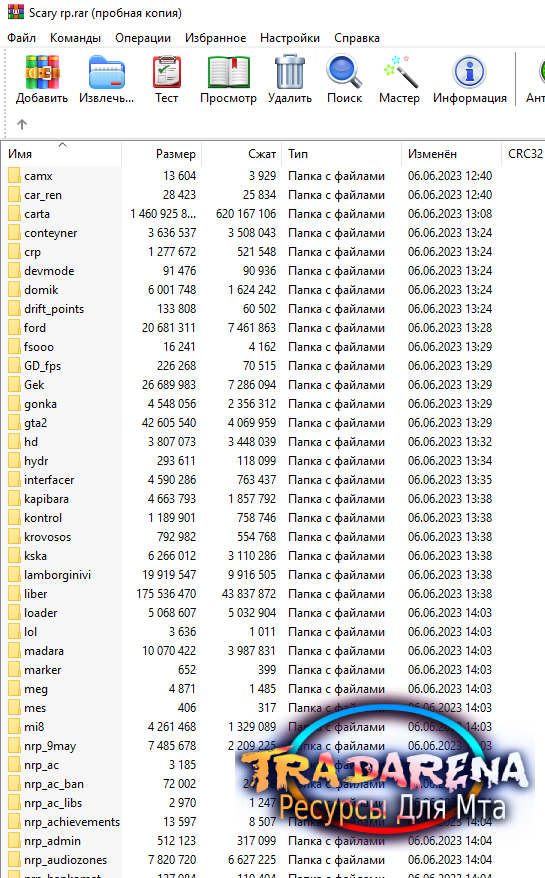The height and width of the screenshot is (878, 545).
Task: Click the Извлечь (Extract) toolbar icon
Action: (x=106, y=72)
